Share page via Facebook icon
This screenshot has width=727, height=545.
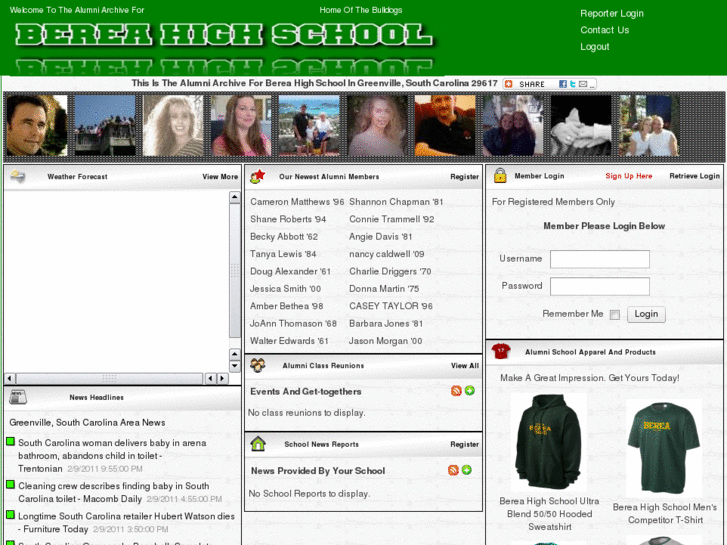563,84
